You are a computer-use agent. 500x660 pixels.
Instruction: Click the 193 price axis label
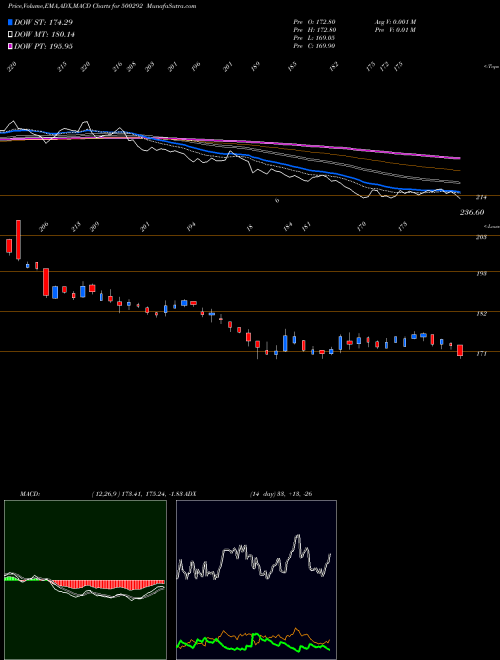click(x=481, y=274)
